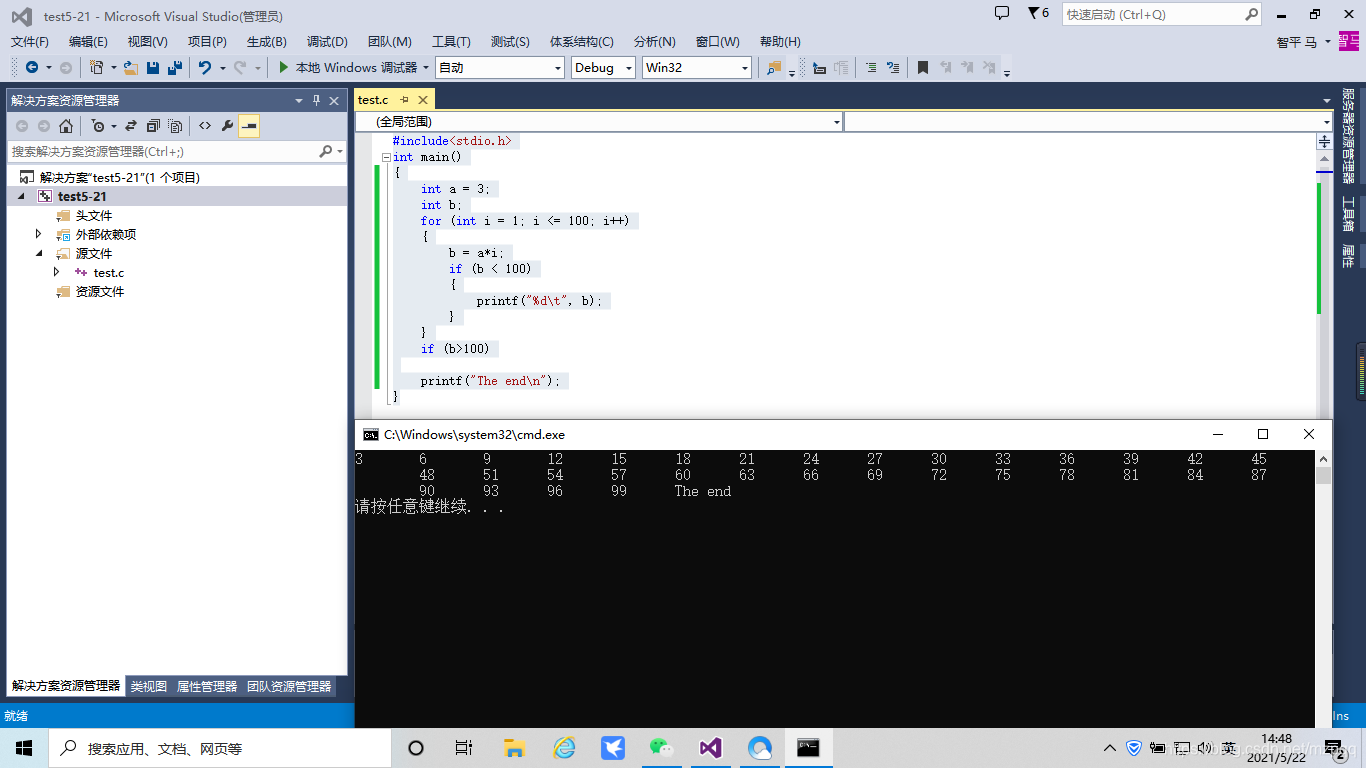Click the cmd.exe taskbar icon
Screen dimensions: 1366x768
pos(808,748)
